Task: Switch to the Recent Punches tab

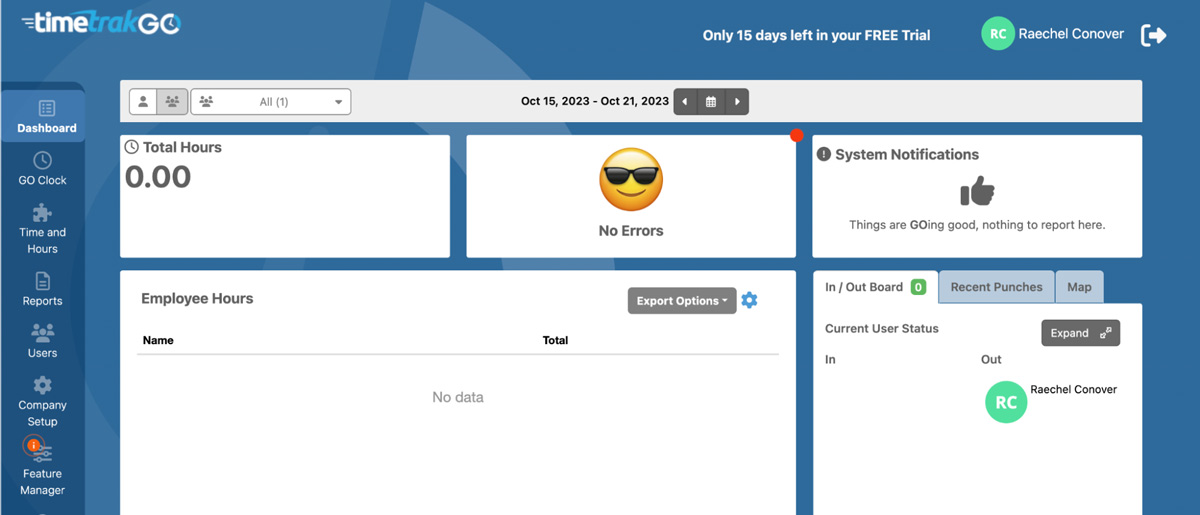Action: tap(996, 287)
